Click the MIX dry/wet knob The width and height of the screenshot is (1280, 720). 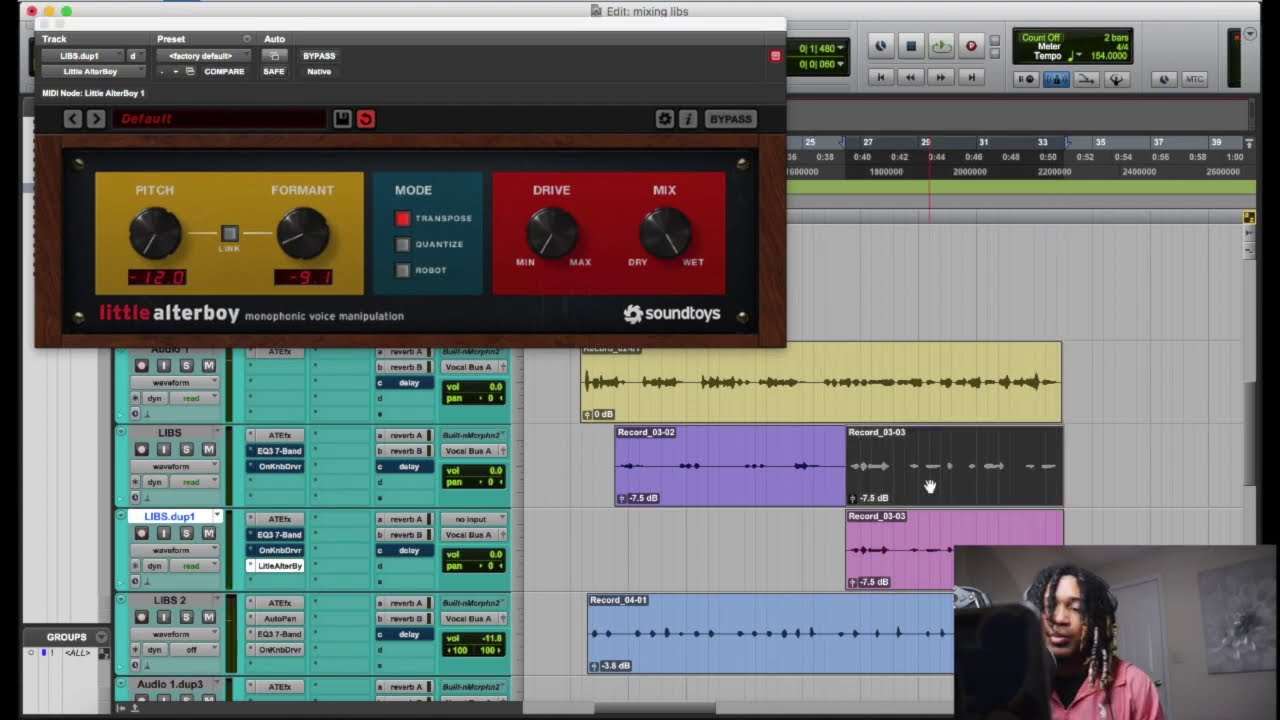point(665,232)
